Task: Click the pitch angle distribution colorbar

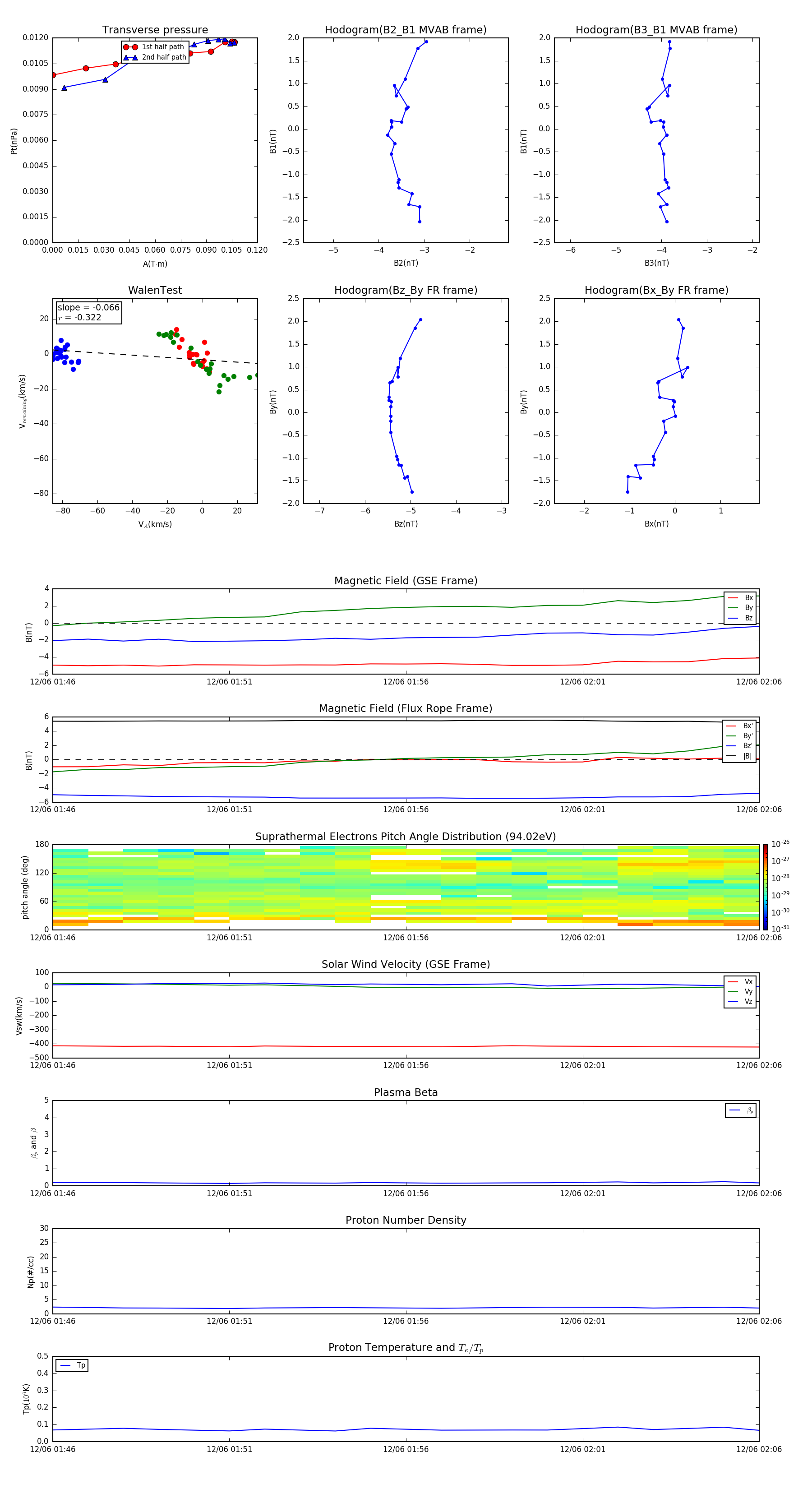Action: (x=765, y=887)
